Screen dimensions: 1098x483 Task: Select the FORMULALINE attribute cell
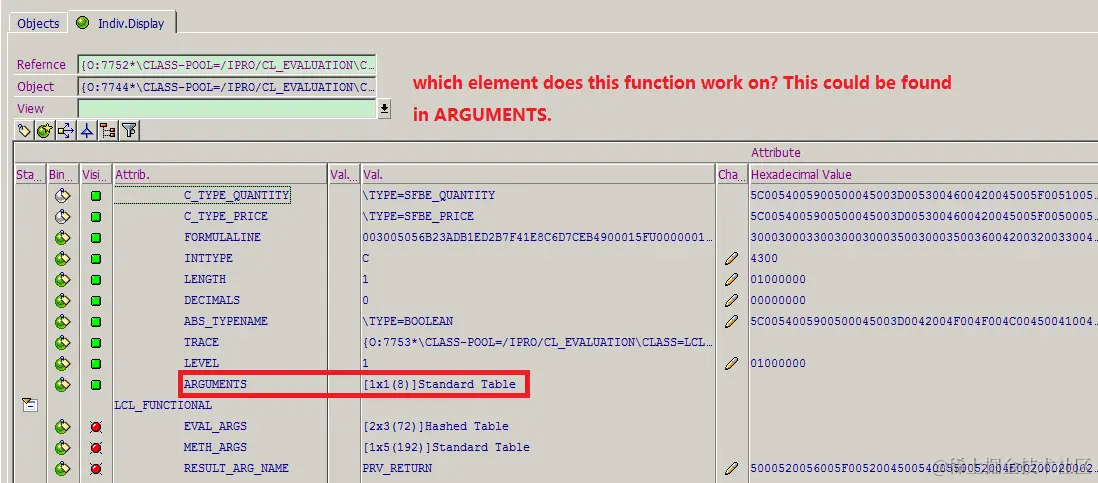(x=221, y=237)
